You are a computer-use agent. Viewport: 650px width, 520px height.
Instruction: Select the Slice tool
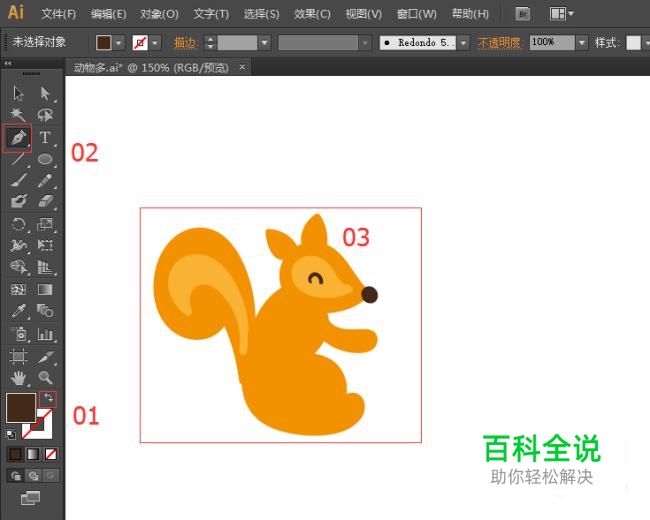(x=45, y=356)
